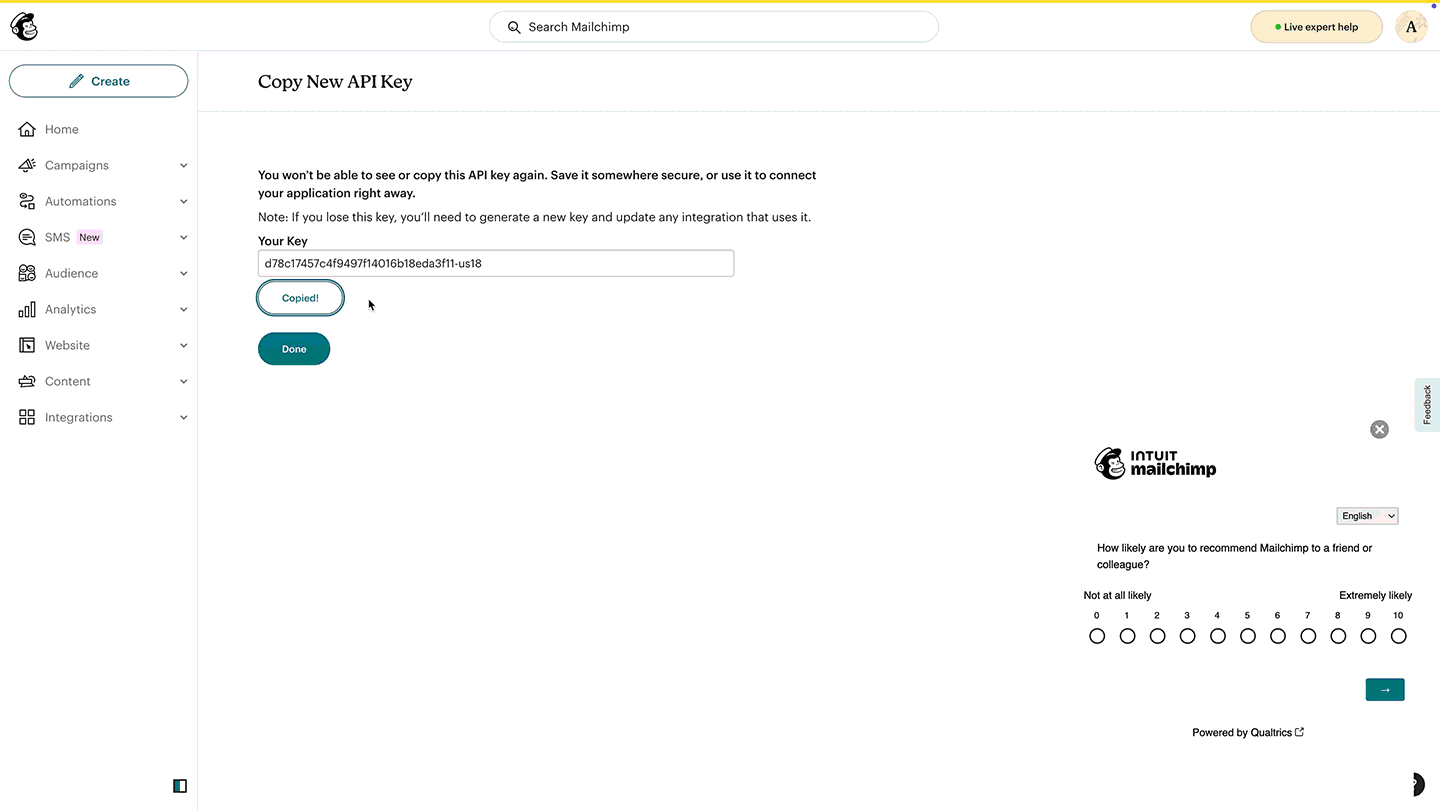This screenshot has width=1440, height=810.
Task: Click the Audience icon in sidebar
Action: pos(27,273)
